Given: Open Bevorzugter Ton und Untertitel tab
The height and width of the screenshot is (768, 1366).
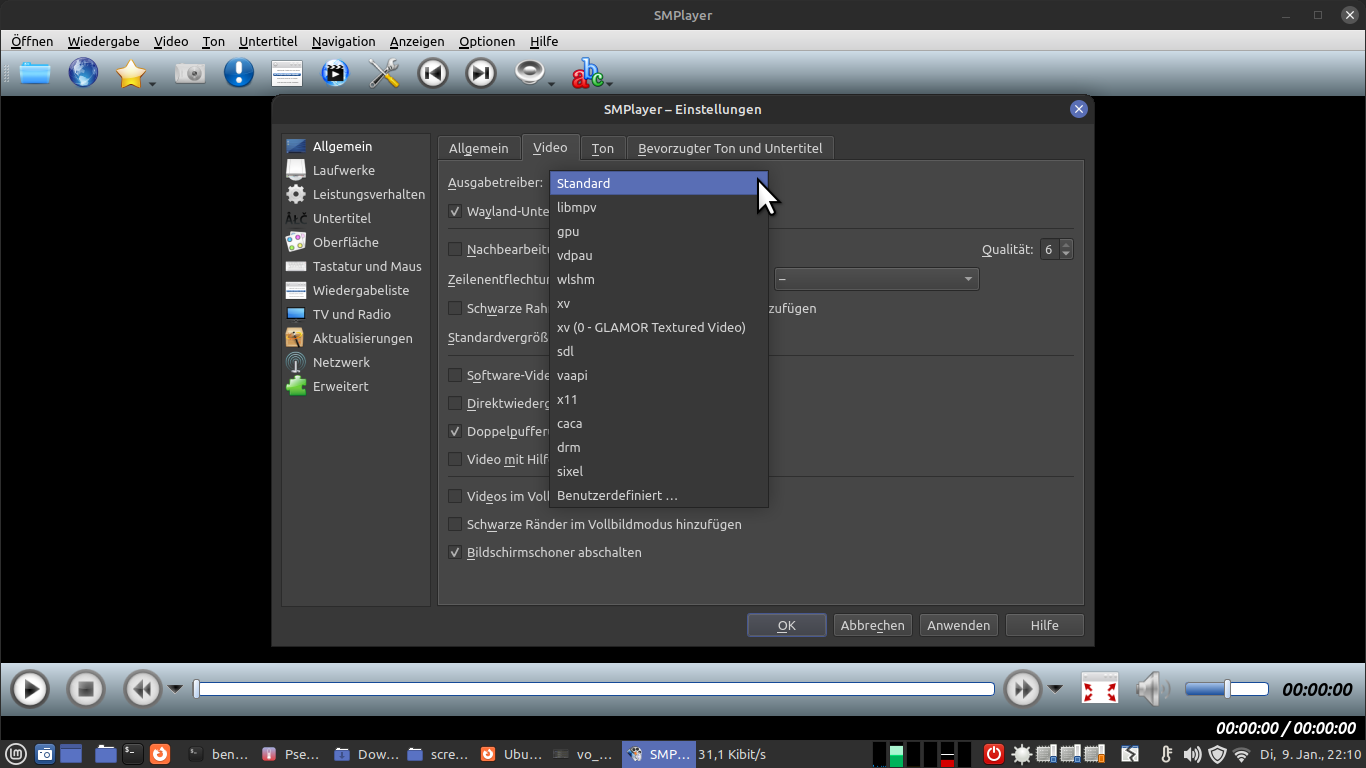Looking at the screenshot, I should coord(730,148).
